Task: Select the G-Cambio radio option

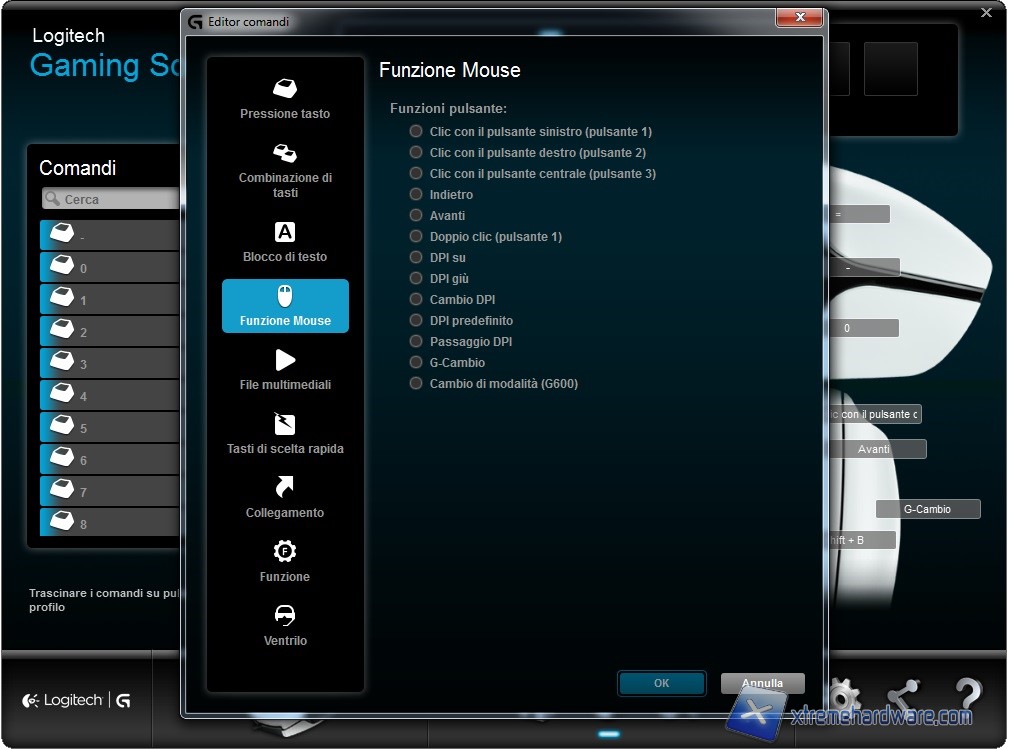Action: click(416, 362)
